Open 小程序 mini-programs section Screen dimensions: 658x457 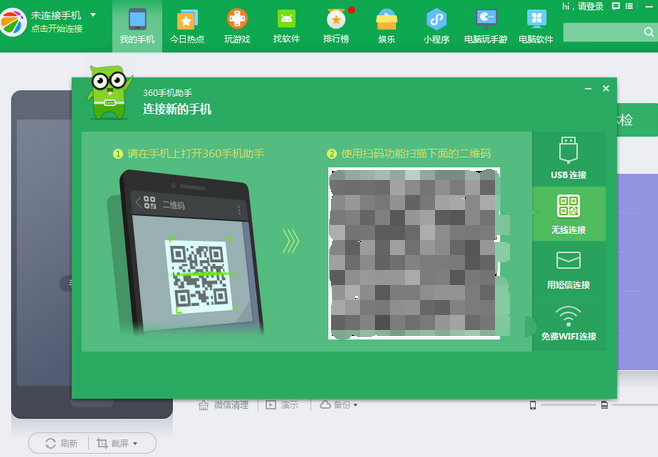pos(436,26)
